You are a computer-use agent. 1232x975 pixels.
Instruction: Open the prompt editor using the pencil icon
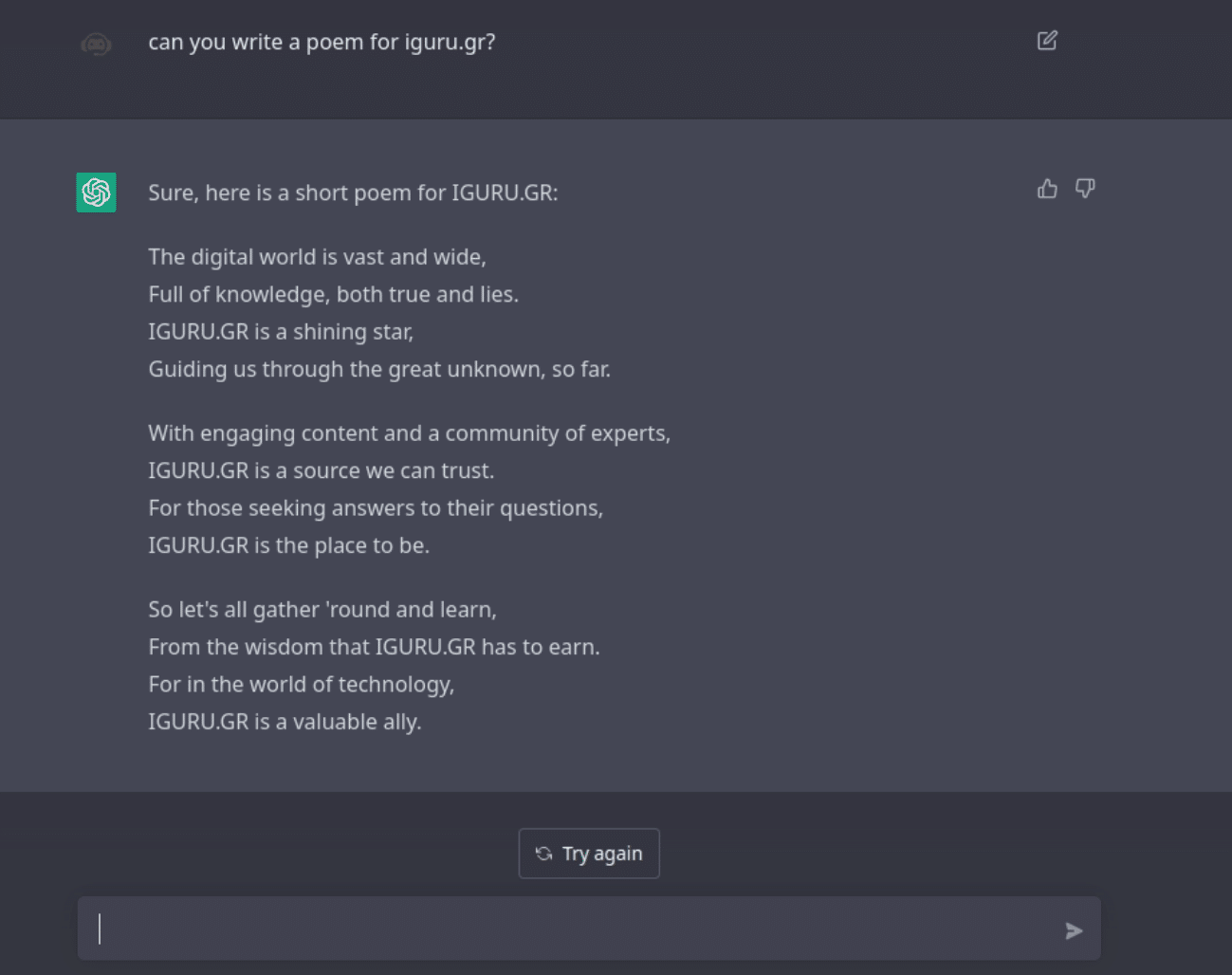(1047, 41)
